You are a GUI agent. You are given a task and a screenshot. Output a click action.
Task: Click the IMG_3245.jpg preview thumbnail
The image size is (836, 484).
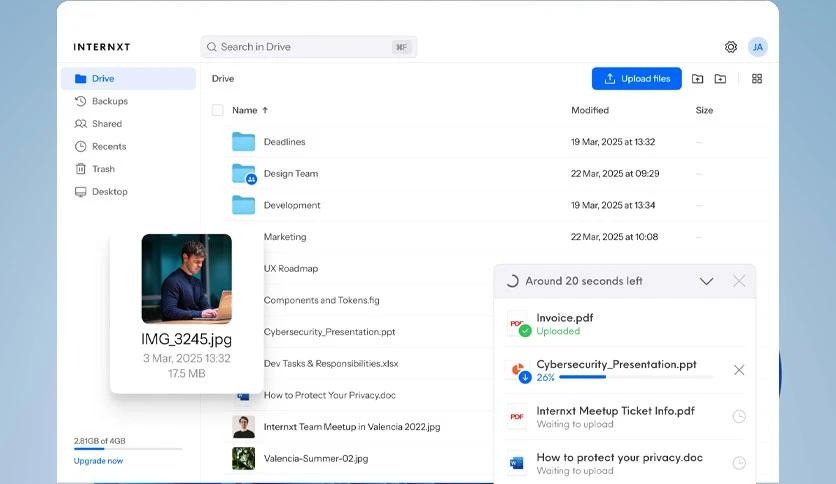tap(187, 279)
